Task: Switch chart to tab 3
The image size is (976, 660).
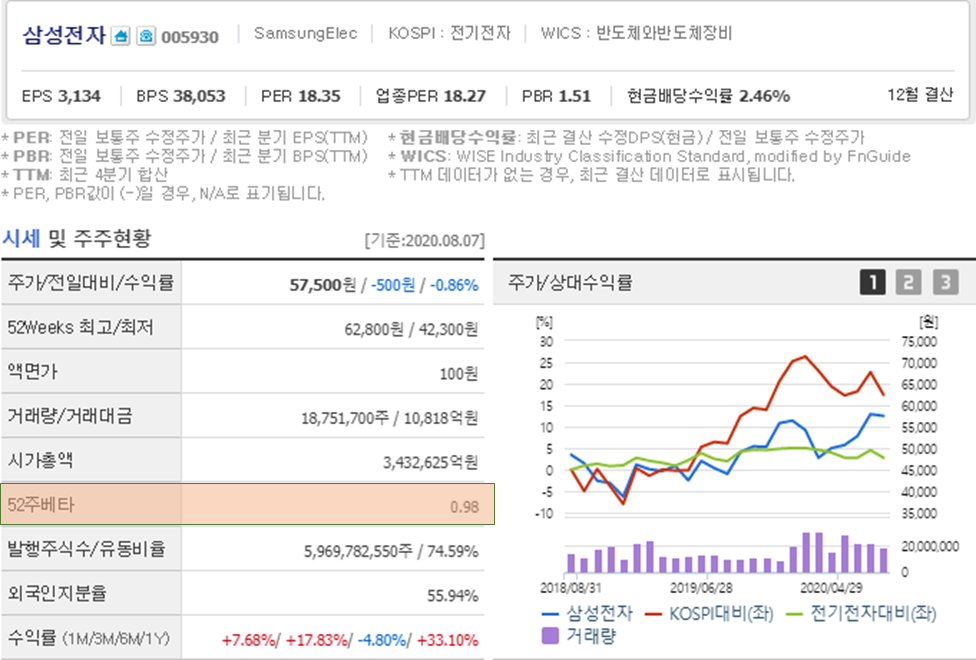Action: point(945,282)
